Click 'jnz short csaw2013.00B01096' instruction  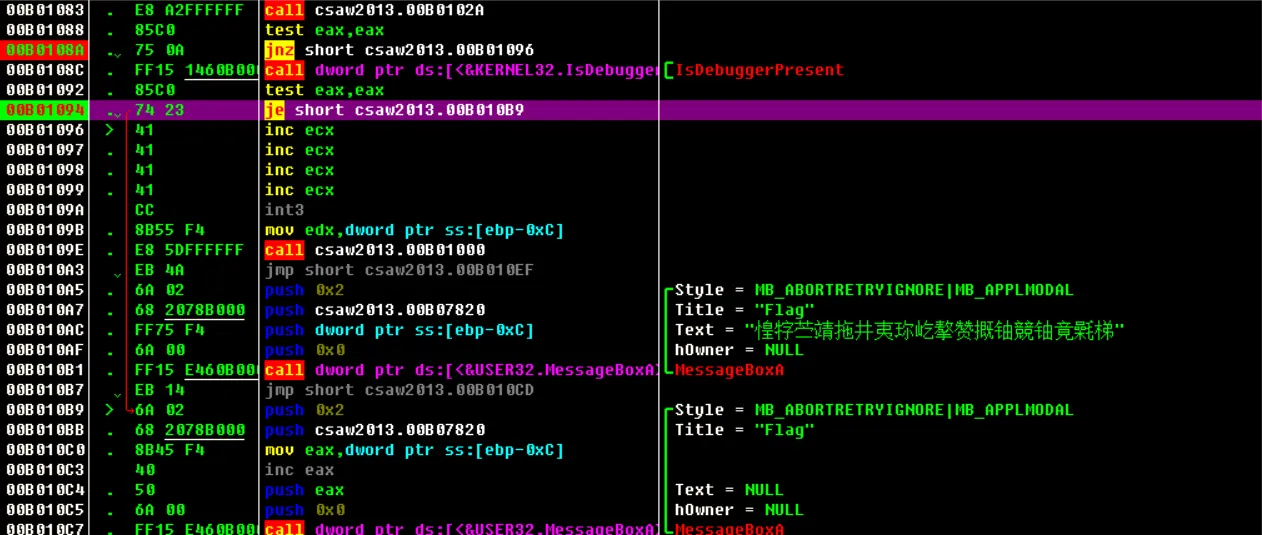tap(399, 50)
